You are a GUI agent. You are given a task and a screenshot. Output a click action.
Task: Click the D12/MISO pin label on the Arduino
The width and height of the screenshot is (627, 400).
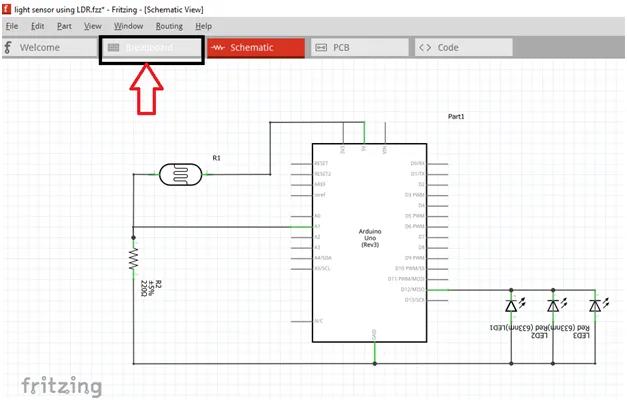pyautogui.click(x=412, y=289)
